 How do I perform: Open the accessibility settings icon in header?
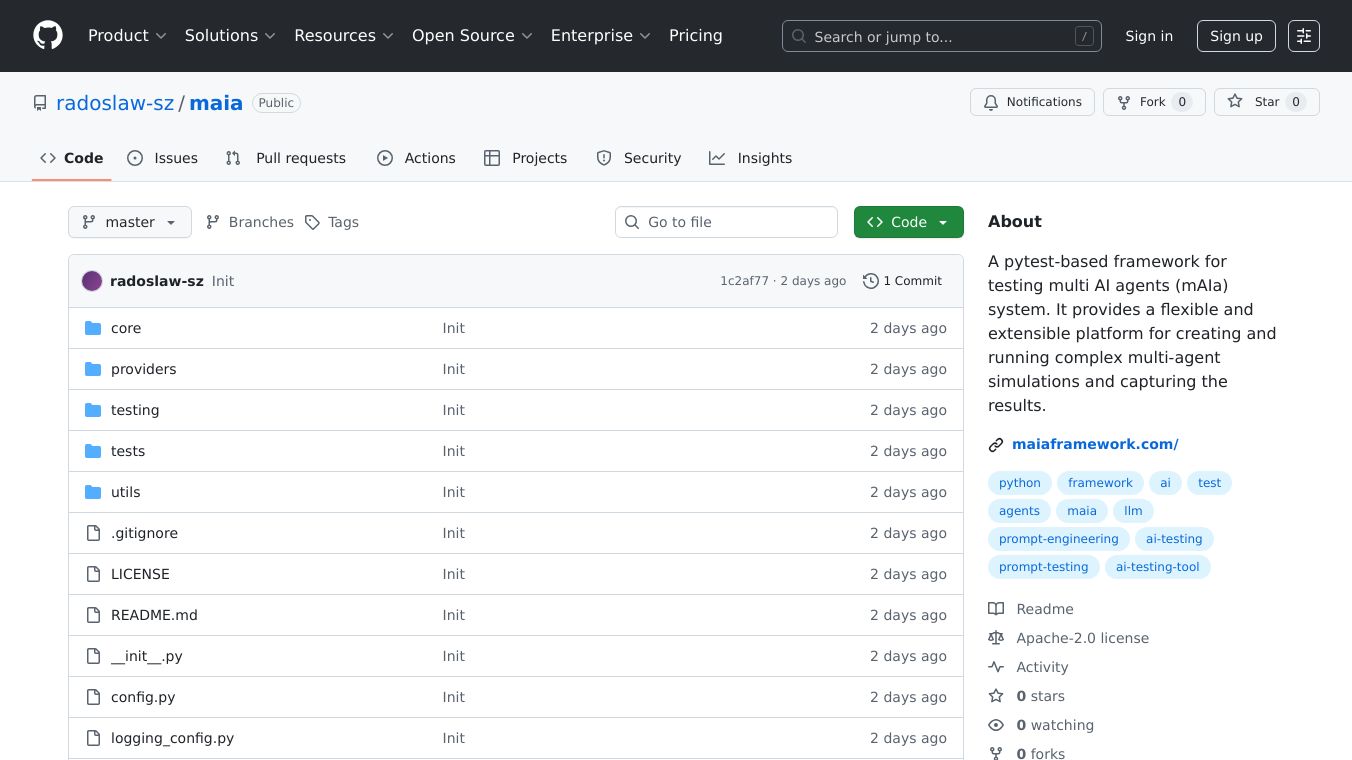pyautogui.click(x=1303, y=36)
